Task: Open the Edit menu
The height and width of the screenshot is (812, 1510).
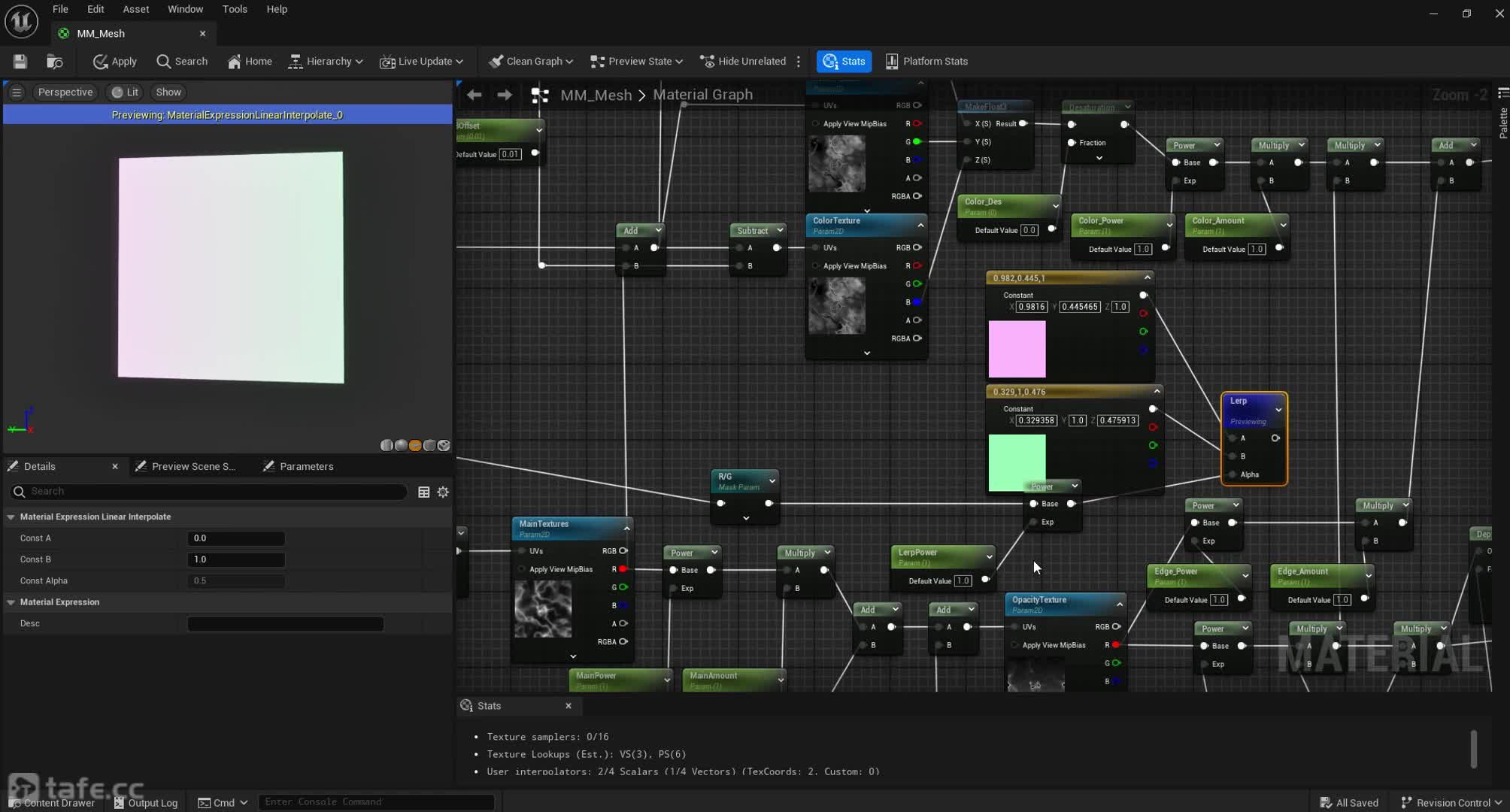Action: 96,9
